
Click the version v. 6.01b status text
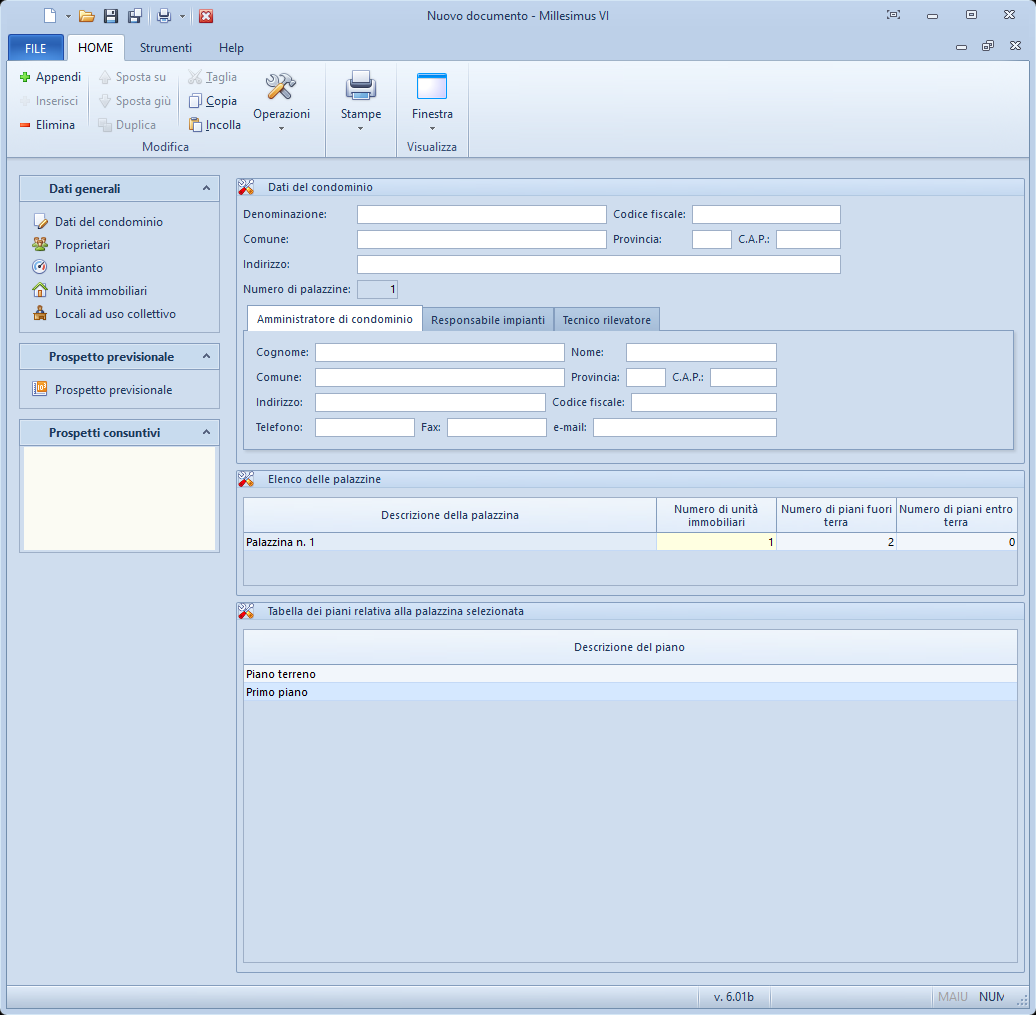[733, 996]
